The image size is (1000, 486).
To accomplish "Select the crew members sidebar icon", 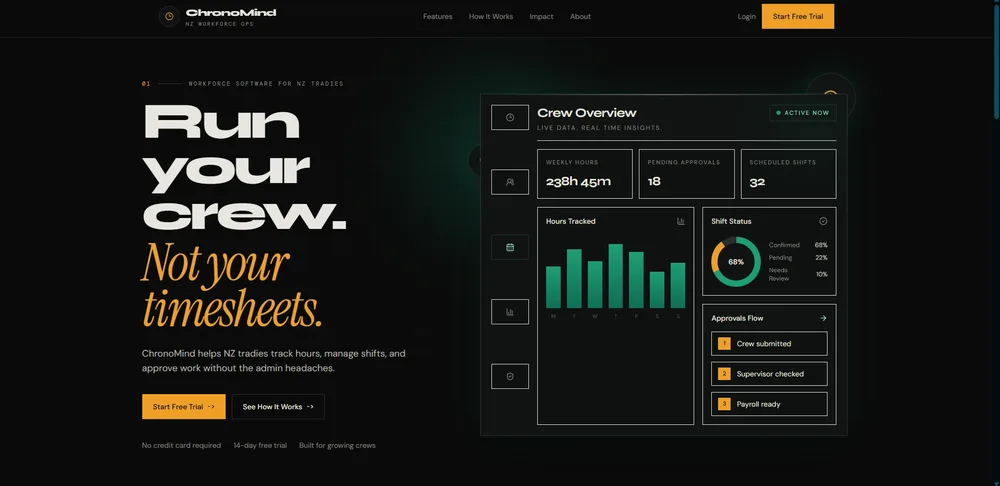I will click(510, 182).
